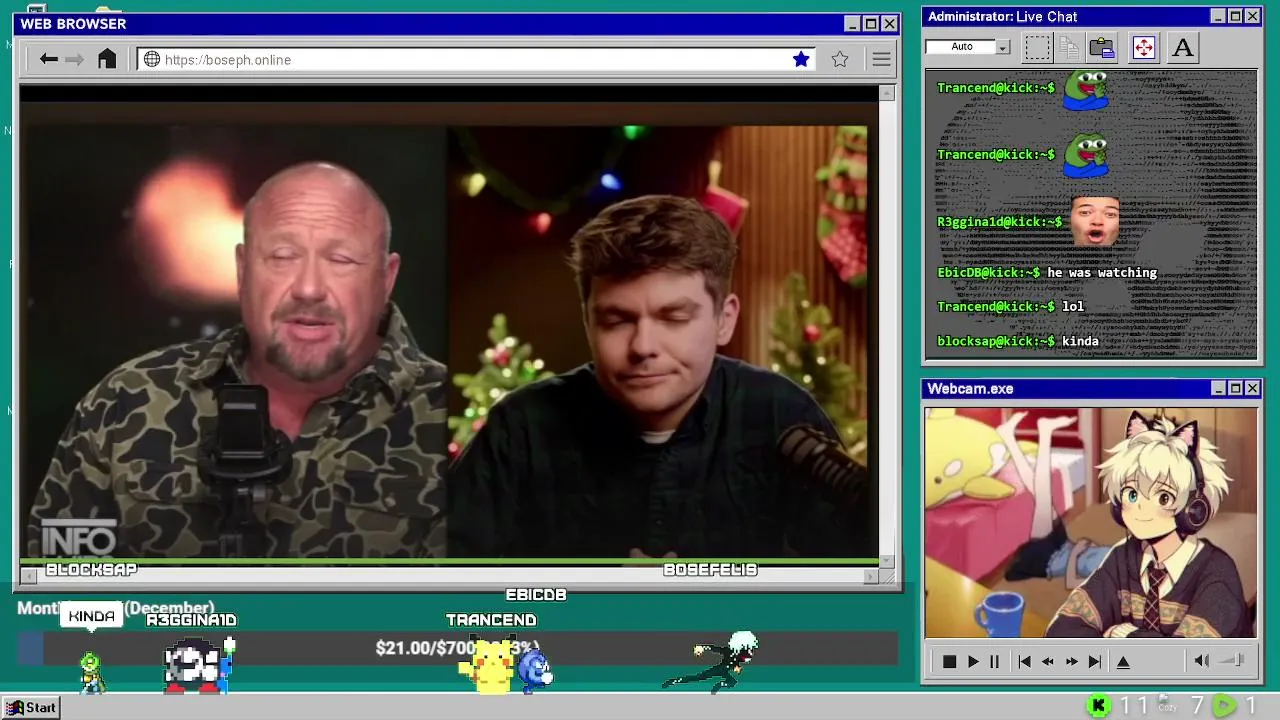Open the browser home page
1280x720 pixels.
pos(107,59)
